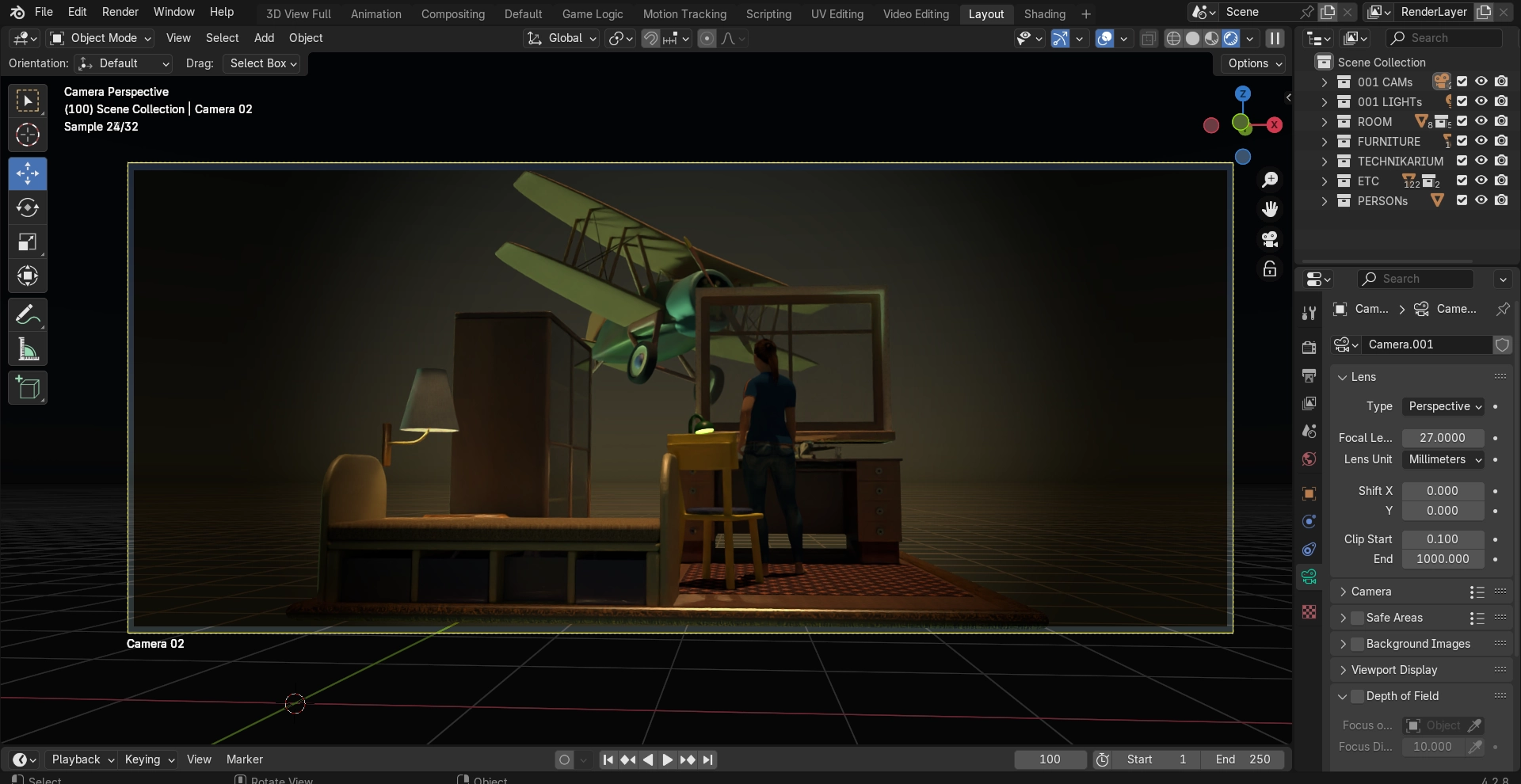The width and height of the screenshot is (1521, 784).
Task: Expand the PERSONs collection
Action: click(x=1324, y=201)
